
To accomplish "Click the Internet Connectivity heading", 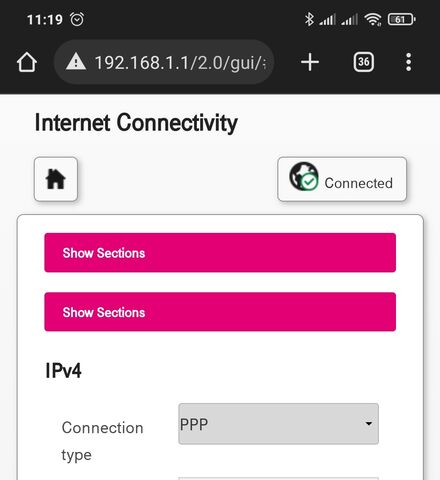I will tap(136, 123).
